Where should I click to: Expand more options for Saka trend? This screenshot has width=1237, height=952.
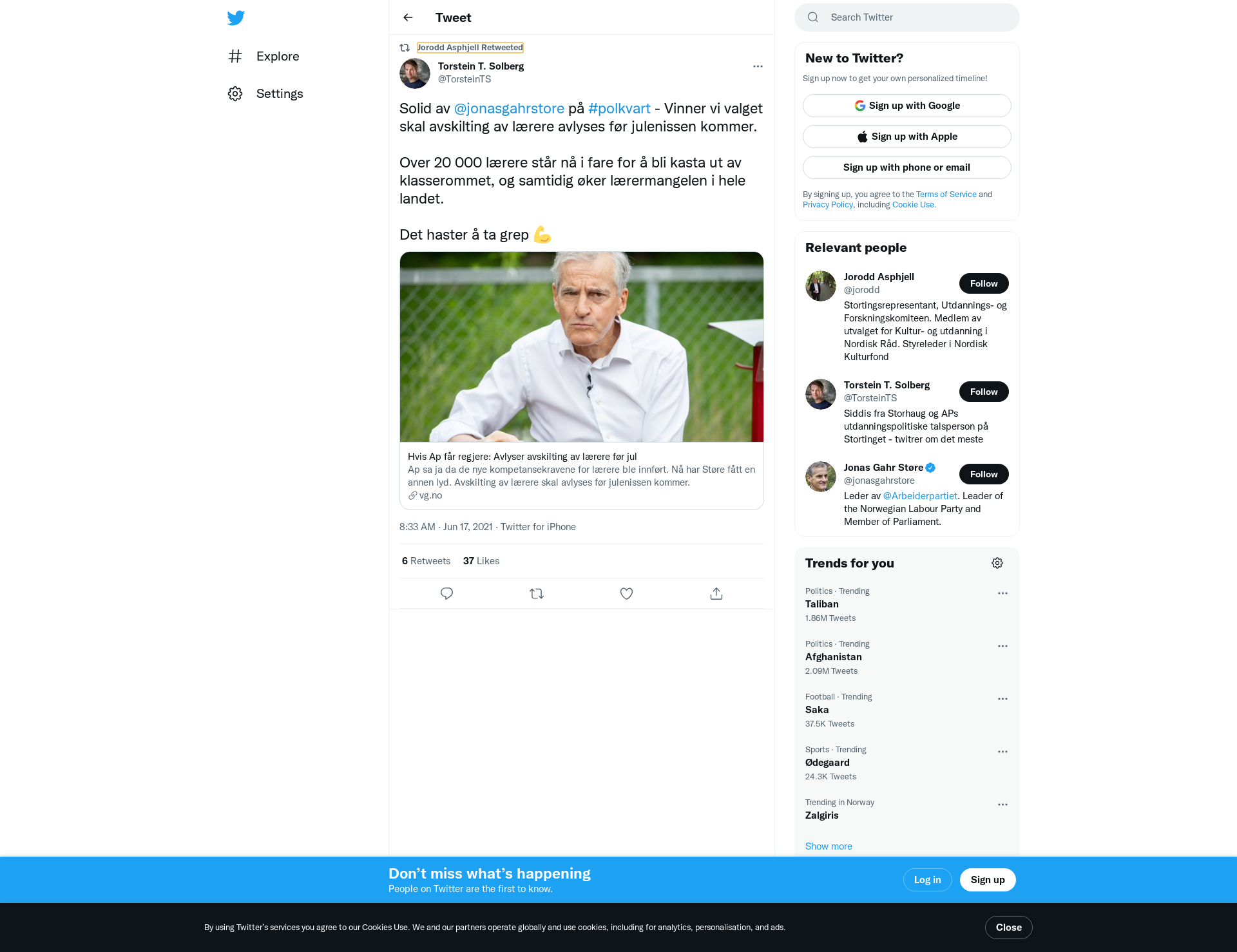tap(1002, 699)
